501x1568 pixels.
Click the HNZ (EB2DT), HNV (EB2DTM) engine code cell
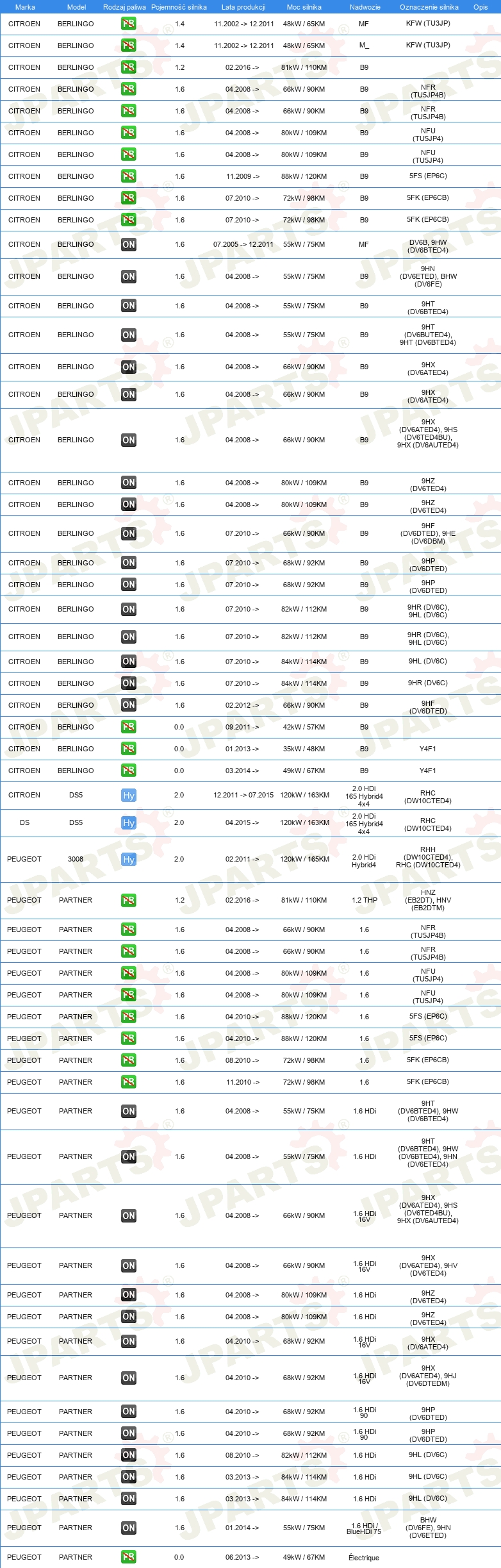click(428, 900)
